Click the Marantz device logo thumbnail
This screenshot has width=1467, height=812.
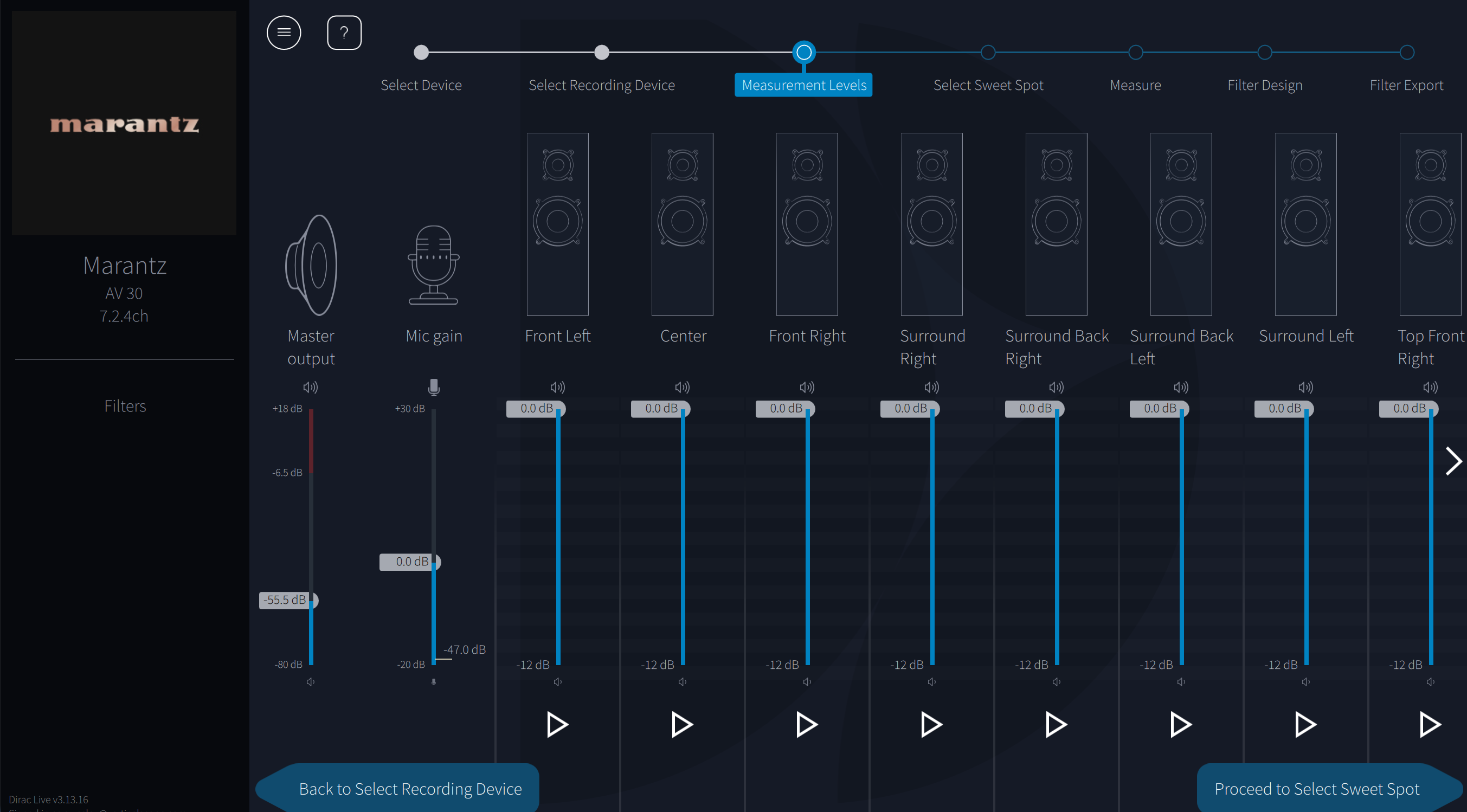[x=124, y=123]
